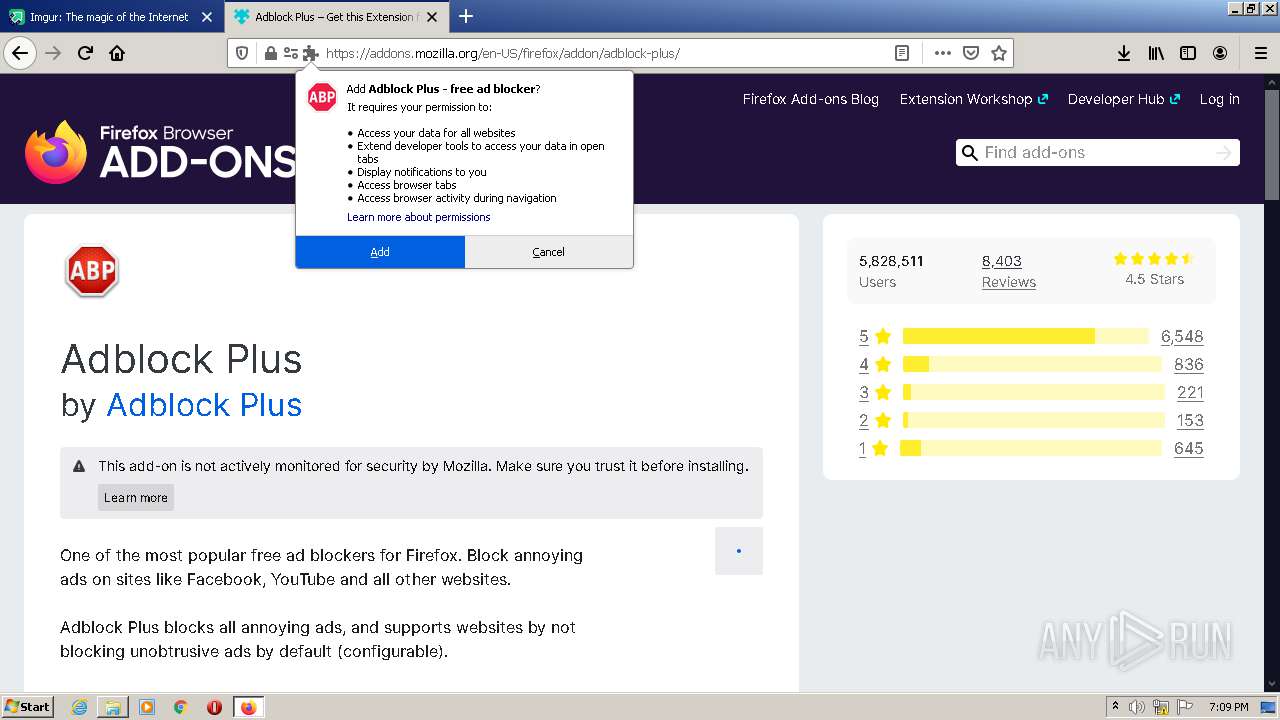
Task: Click tracking protection shield icon in address bar
Action: pos(242,53)
